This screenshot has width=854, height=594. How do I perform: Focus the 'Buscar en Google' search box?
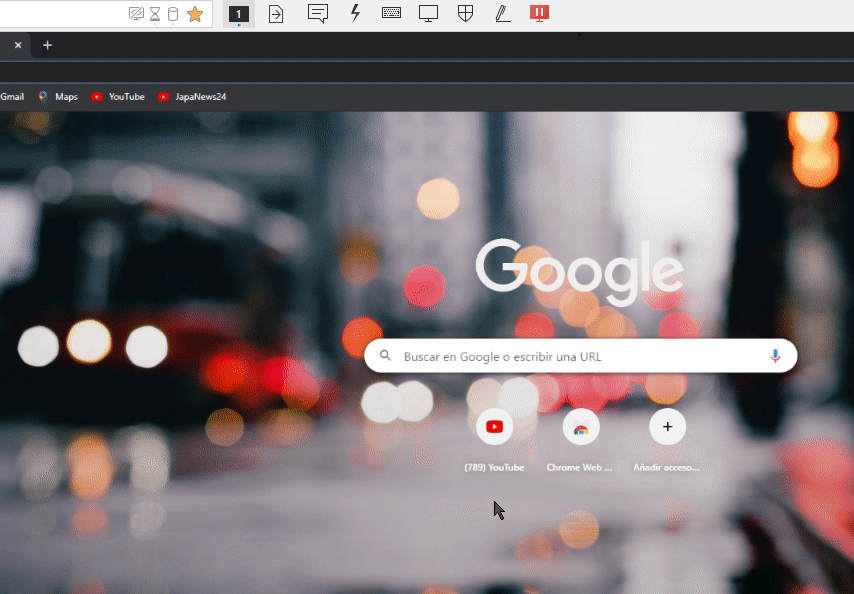point(581,356)
